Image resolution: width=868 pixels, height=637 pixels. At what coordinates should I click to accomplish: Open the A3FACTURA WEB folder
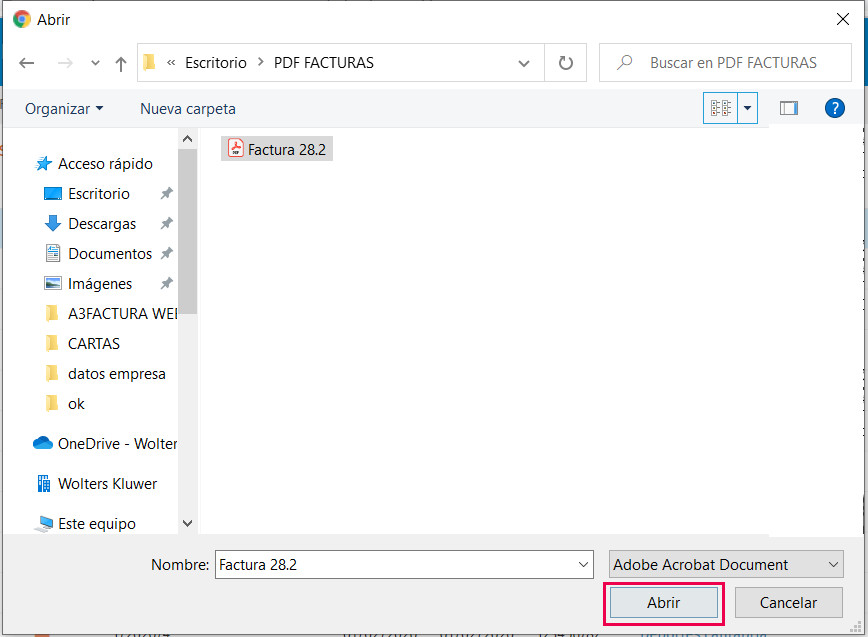(112, 314)
